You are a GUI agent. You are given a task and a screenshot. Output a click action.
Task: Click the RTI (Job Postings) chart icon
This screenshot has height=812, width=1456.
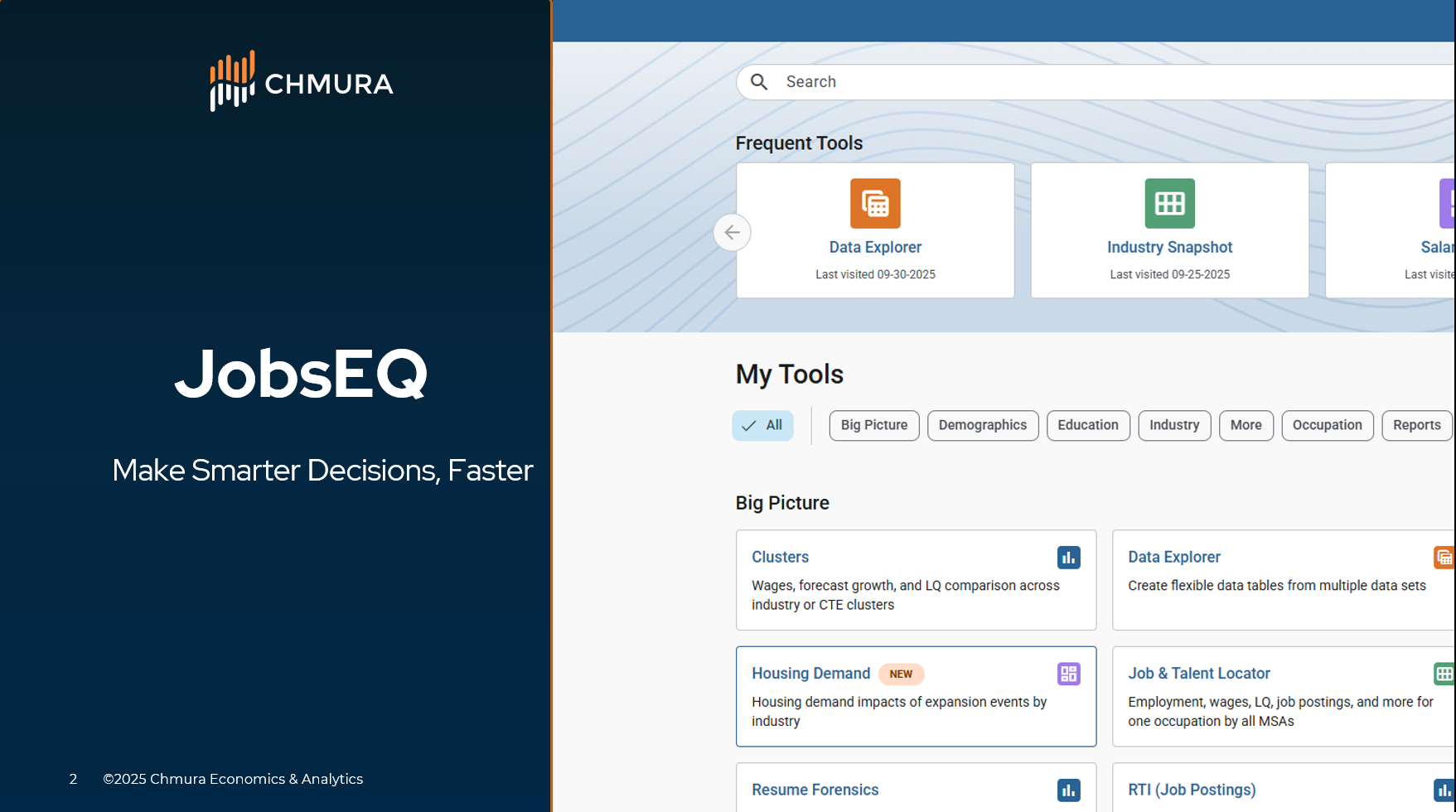(x=1445, y=790)
